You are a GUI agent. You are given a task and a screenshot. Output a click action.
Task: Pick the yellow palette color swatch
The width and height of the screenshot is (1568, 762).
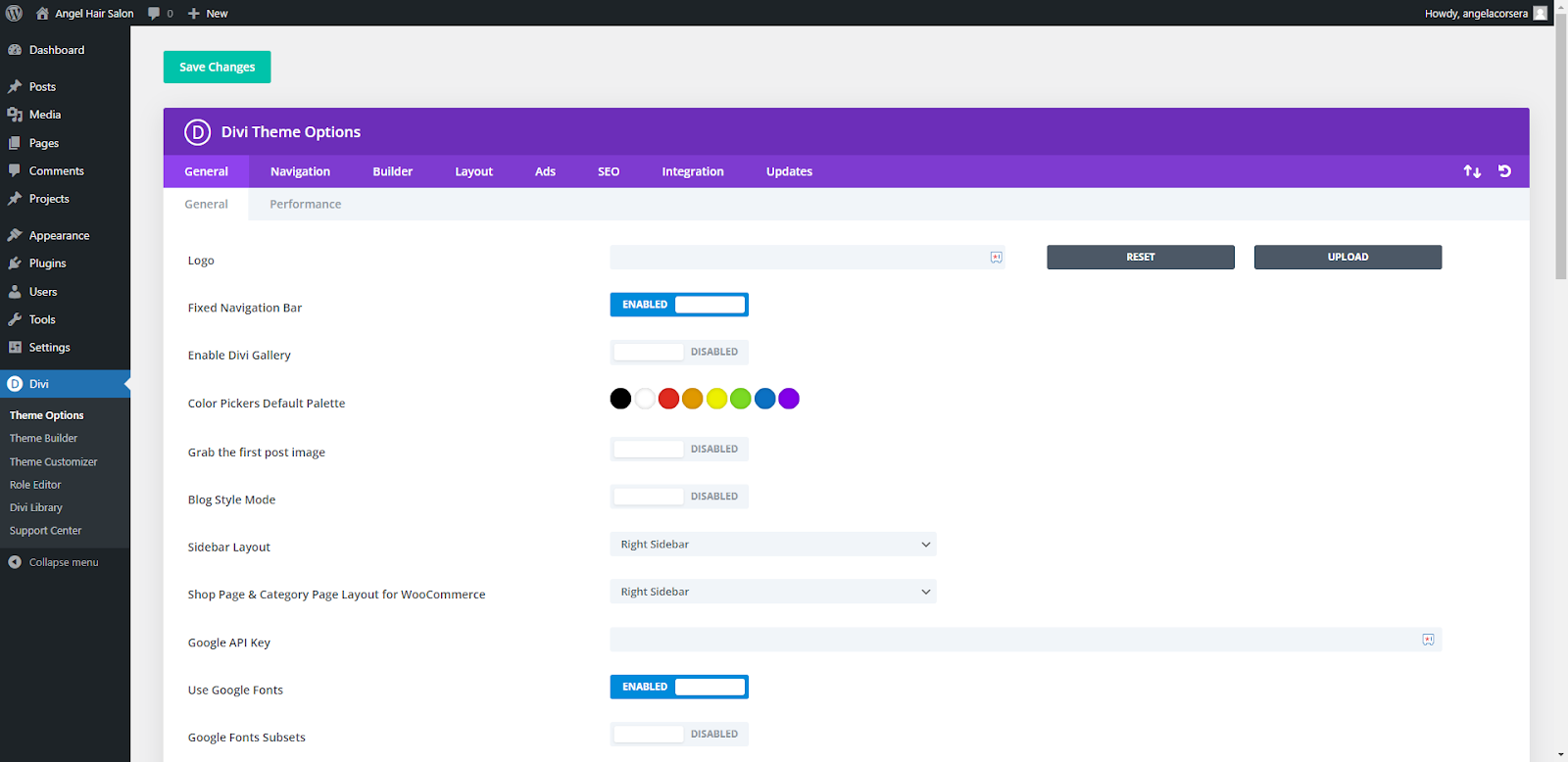716,399
